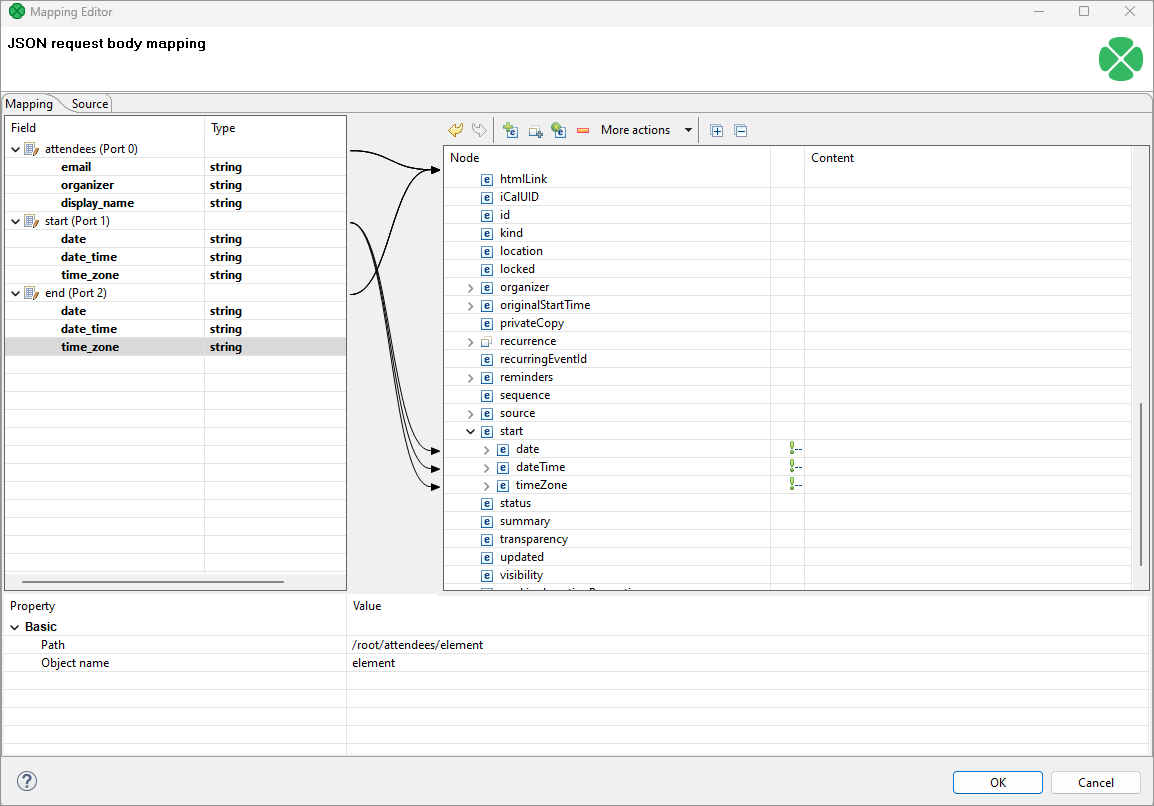Click the expand all tree icon
The image size is (1154, 806).
click(x=716, y=129)
